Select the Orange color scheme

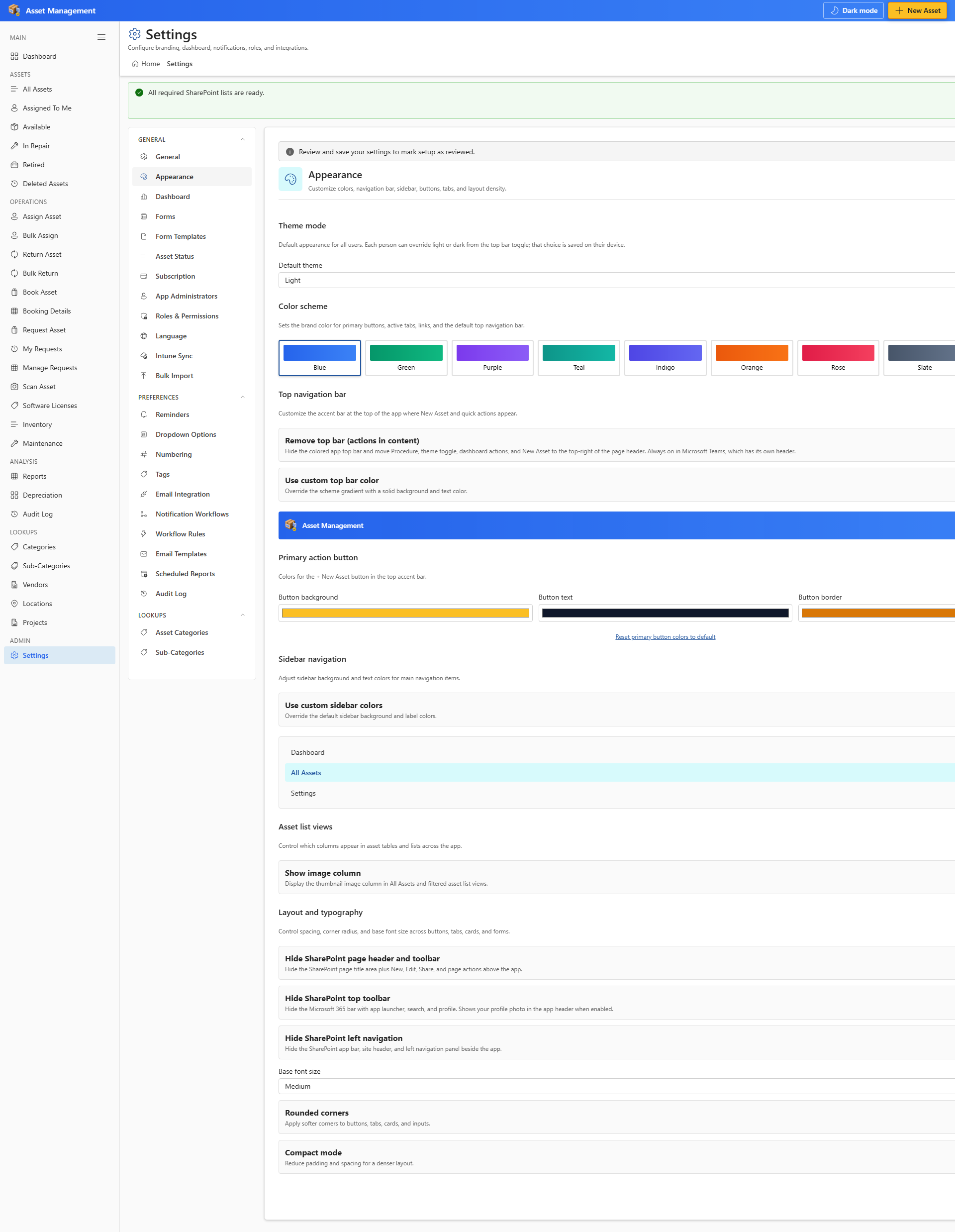click(752, 358)
